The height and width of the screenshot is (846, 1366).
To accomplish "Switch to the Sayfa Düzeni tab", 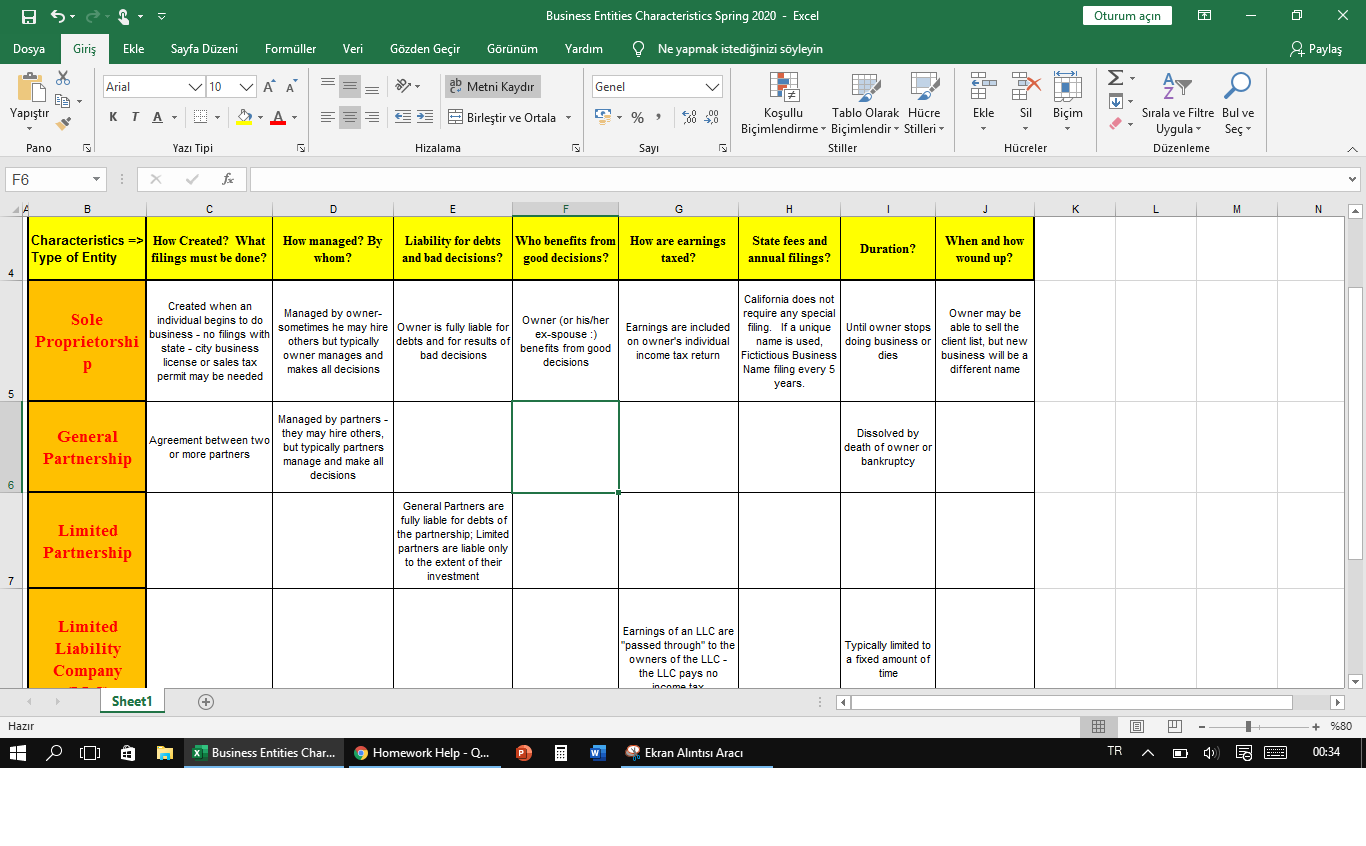I will click(x=204, y=49).
